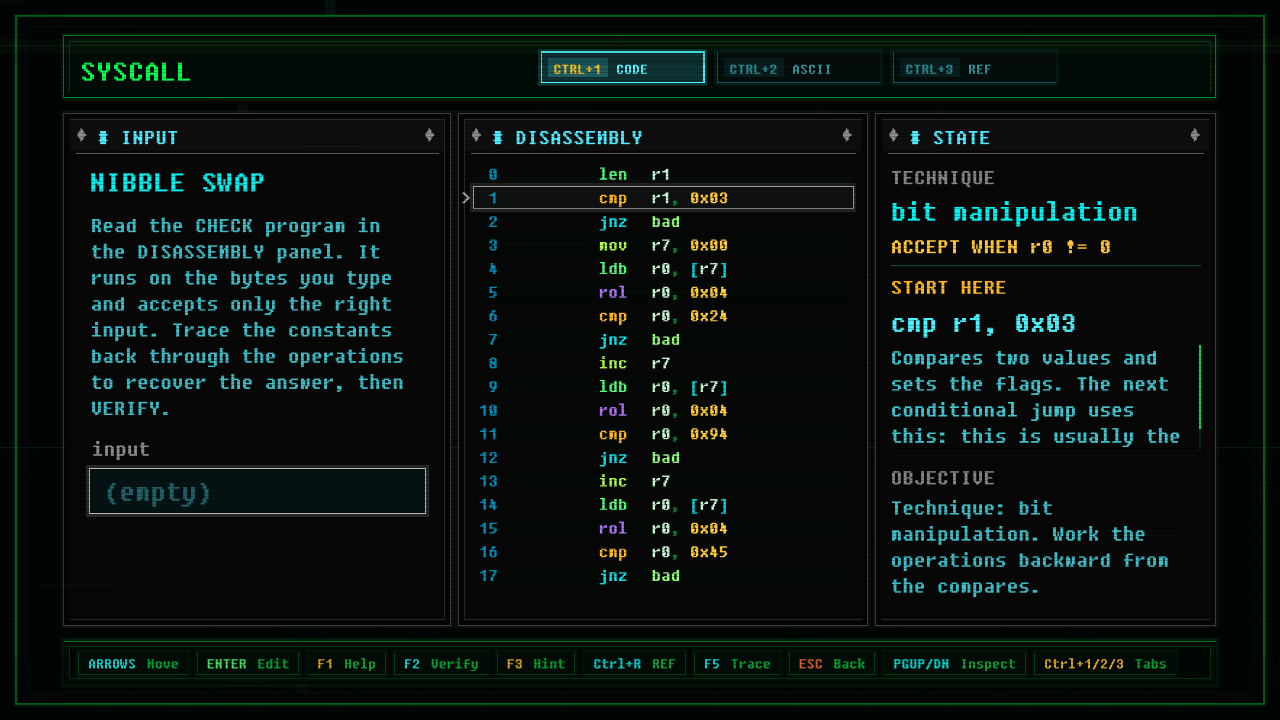Image resolution: width=1280 pixels, height=720 pixels.
Task: Select line 15 rol r0, 0x04
Action: 662,528
